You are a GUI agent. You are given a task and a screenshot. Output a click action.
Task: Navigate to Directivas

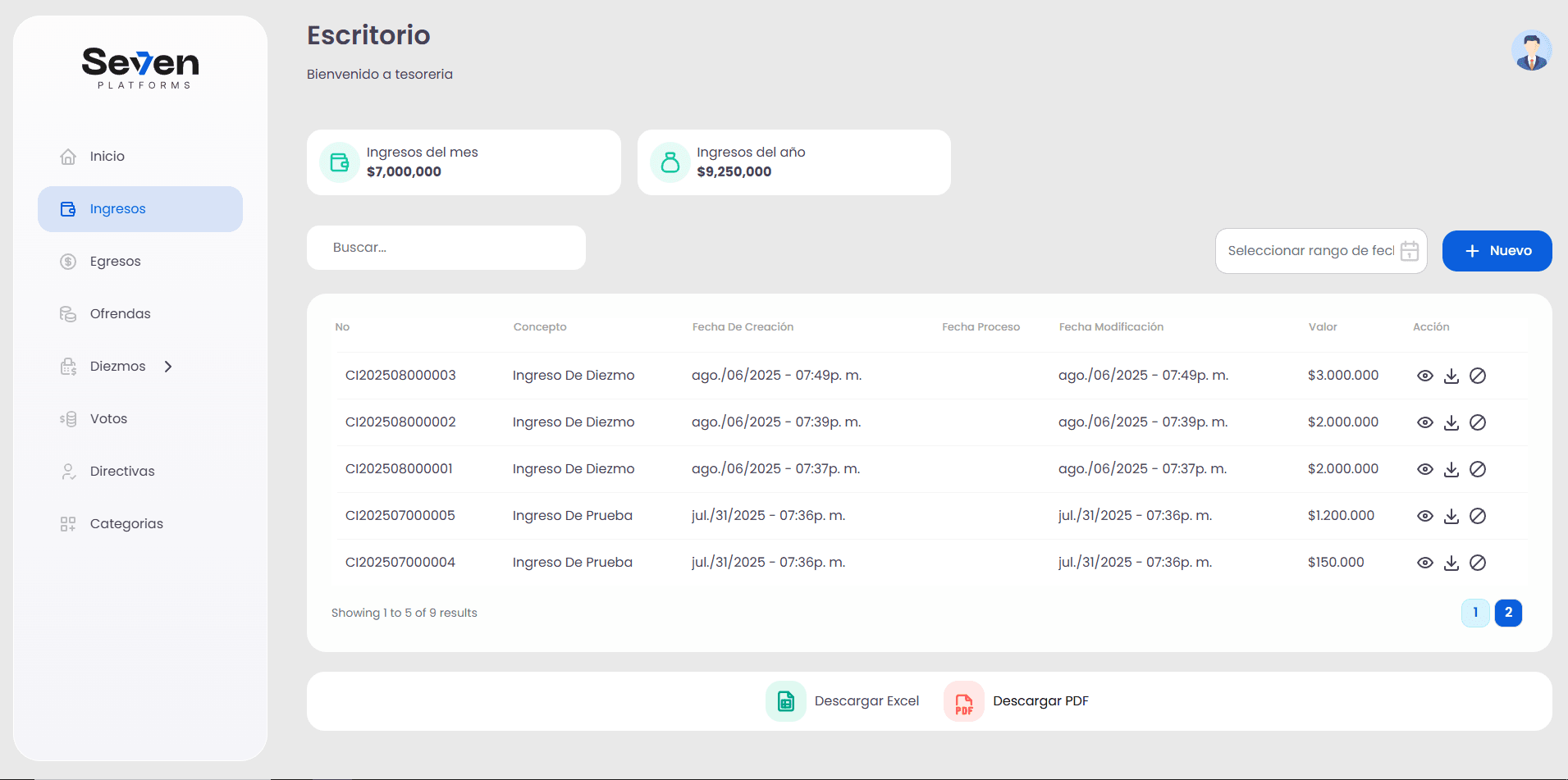(140, 472)
